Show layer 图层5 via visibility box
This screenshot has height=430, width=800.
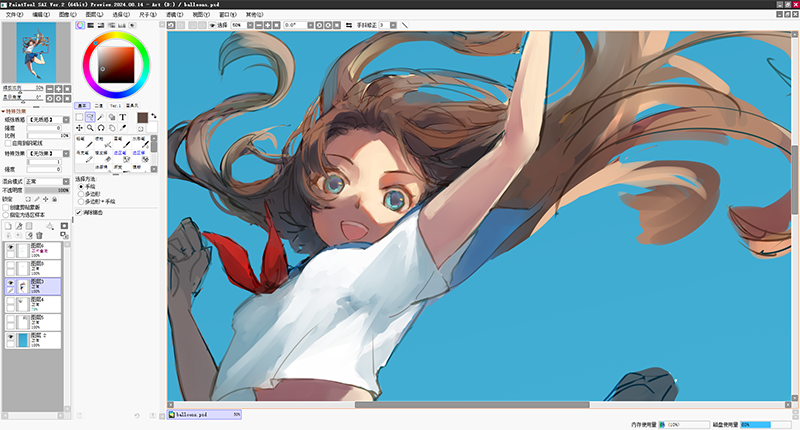point(10,319)
